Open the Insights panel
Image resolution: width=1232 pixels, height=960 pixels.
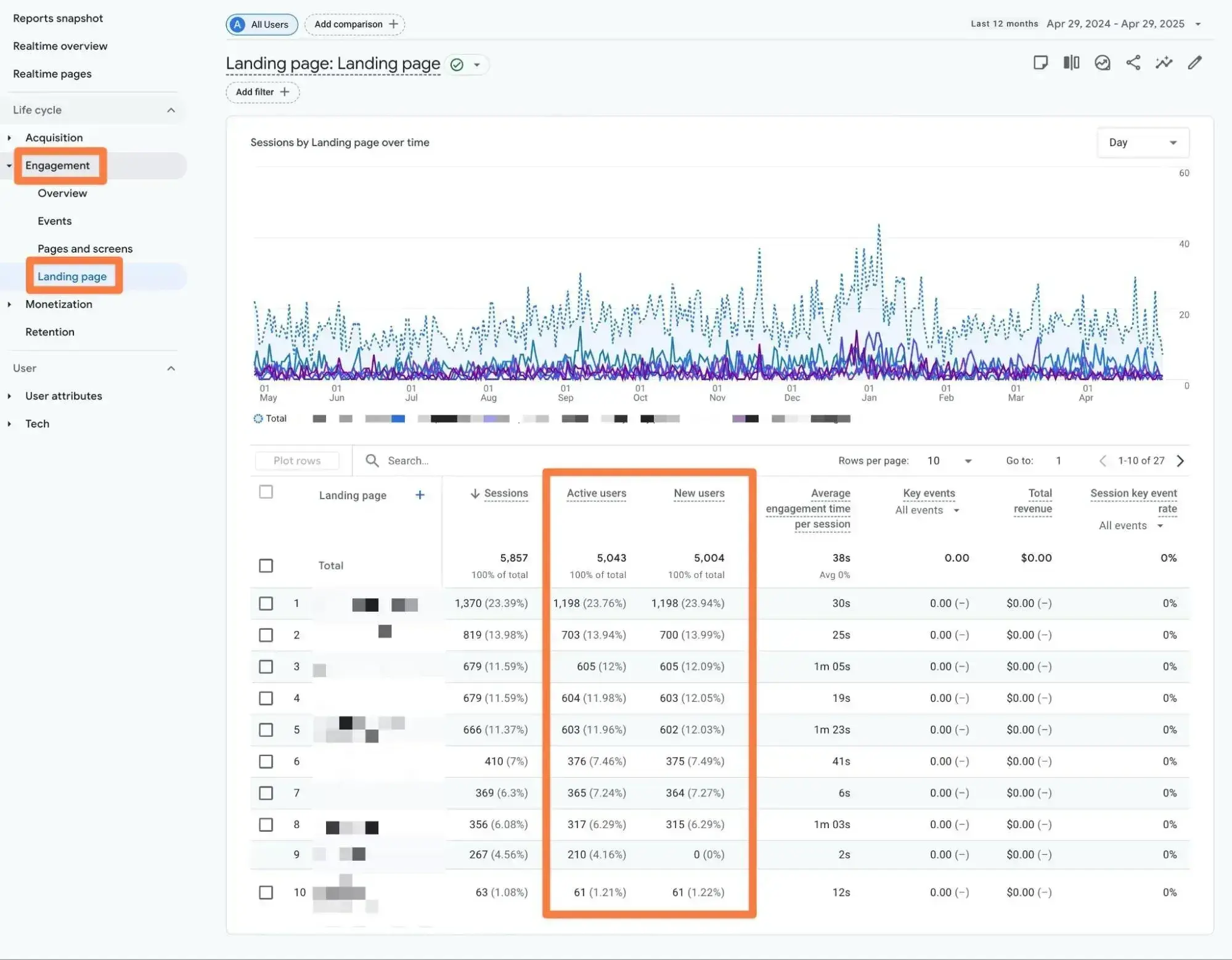pos(1102,62)
